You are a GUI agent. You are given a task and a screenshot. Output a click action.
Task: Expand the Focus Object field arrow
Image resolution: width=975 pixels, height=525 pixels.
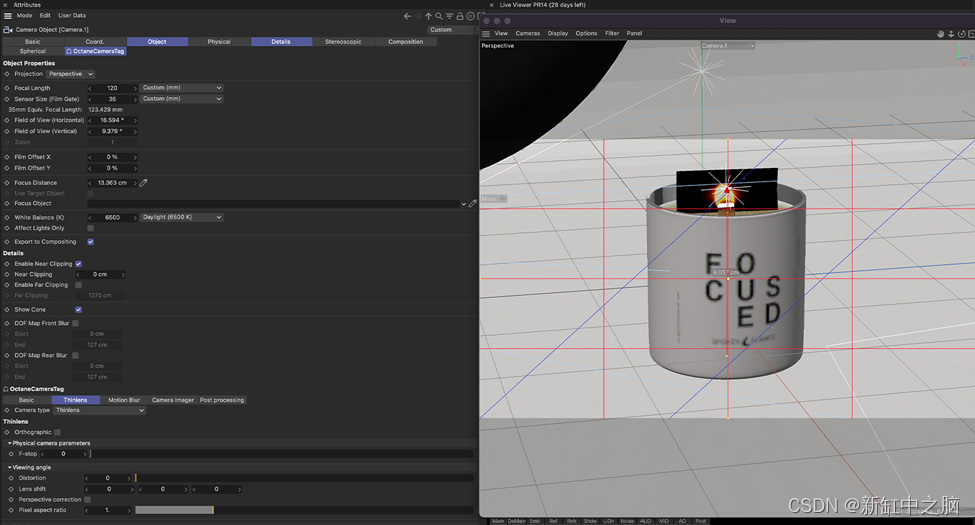463,204
